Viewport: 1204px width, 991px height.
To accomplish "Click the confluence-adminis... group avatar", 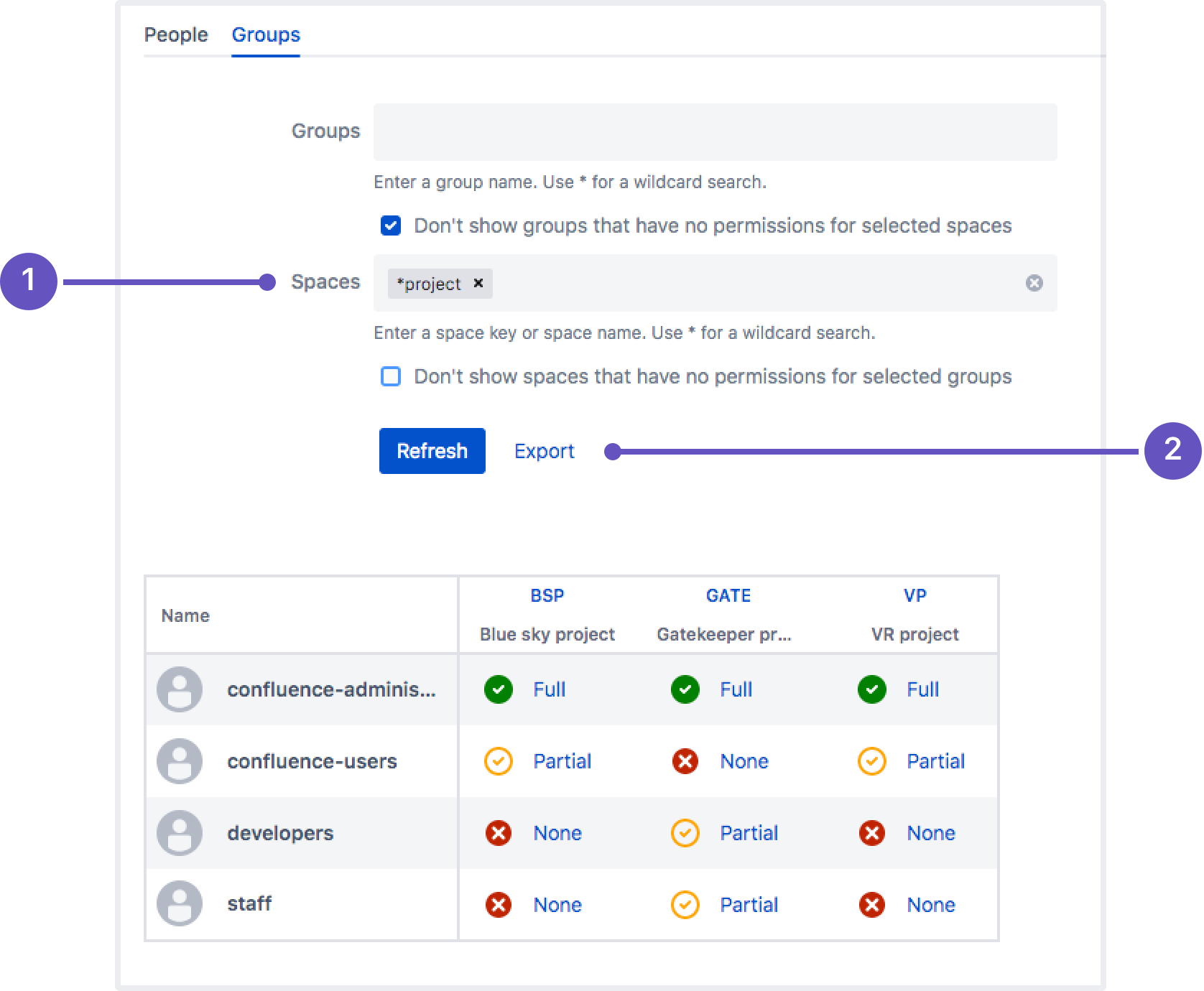I will click(x=180, y=689).
